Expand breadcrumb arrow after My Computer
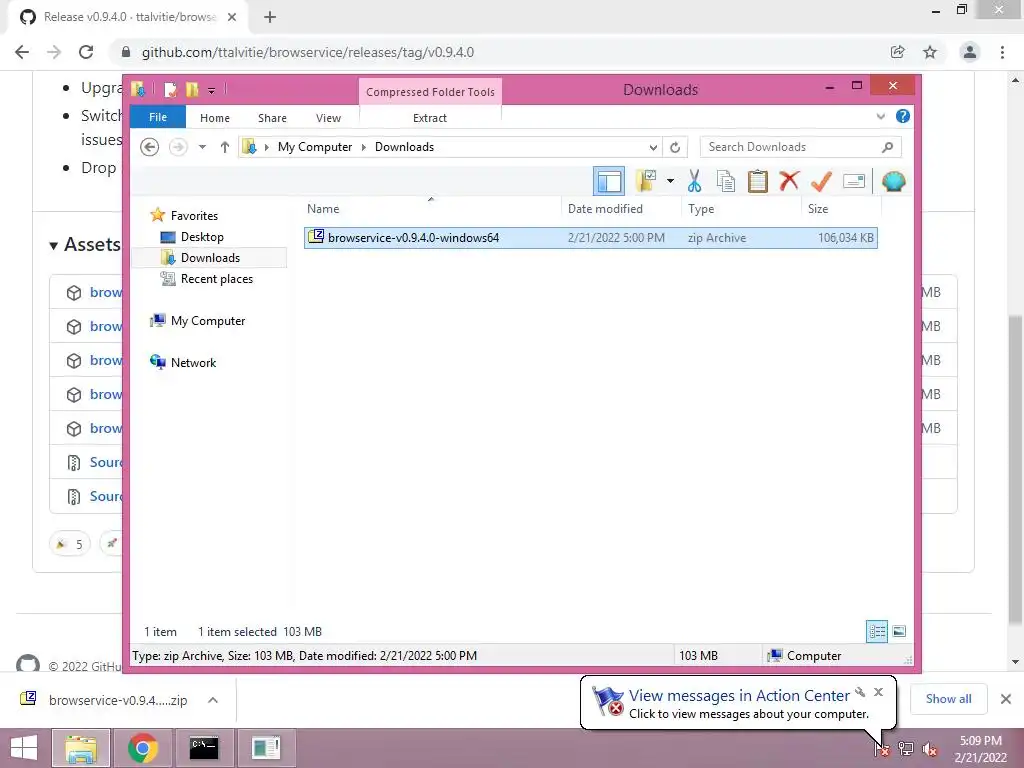Viewport: 1024px width, 768px height. 364,147
